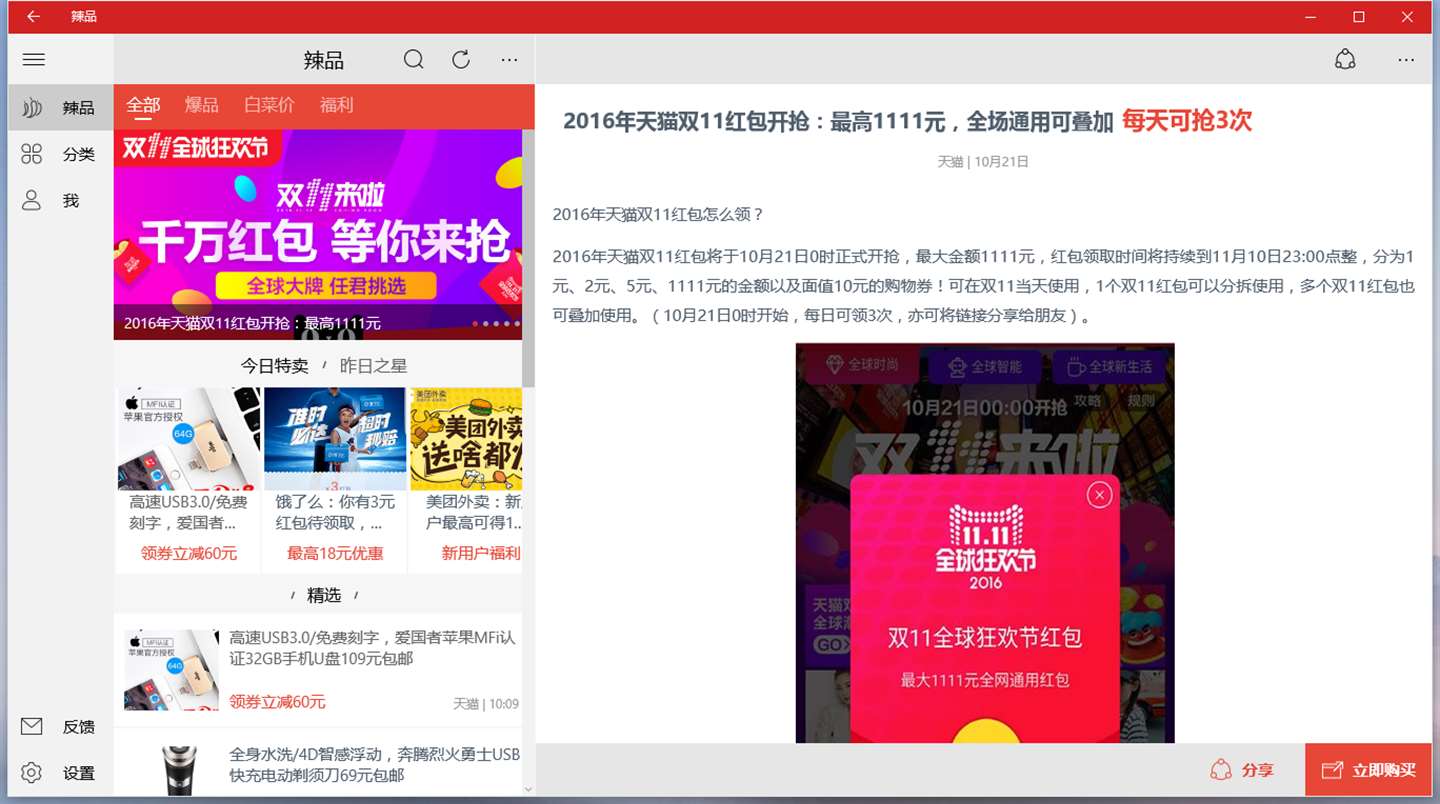Viewport: 1440px width, 804px height.
Task: Click 领券立减60元 in the 精选 list item
Action: tap(277, 702)
